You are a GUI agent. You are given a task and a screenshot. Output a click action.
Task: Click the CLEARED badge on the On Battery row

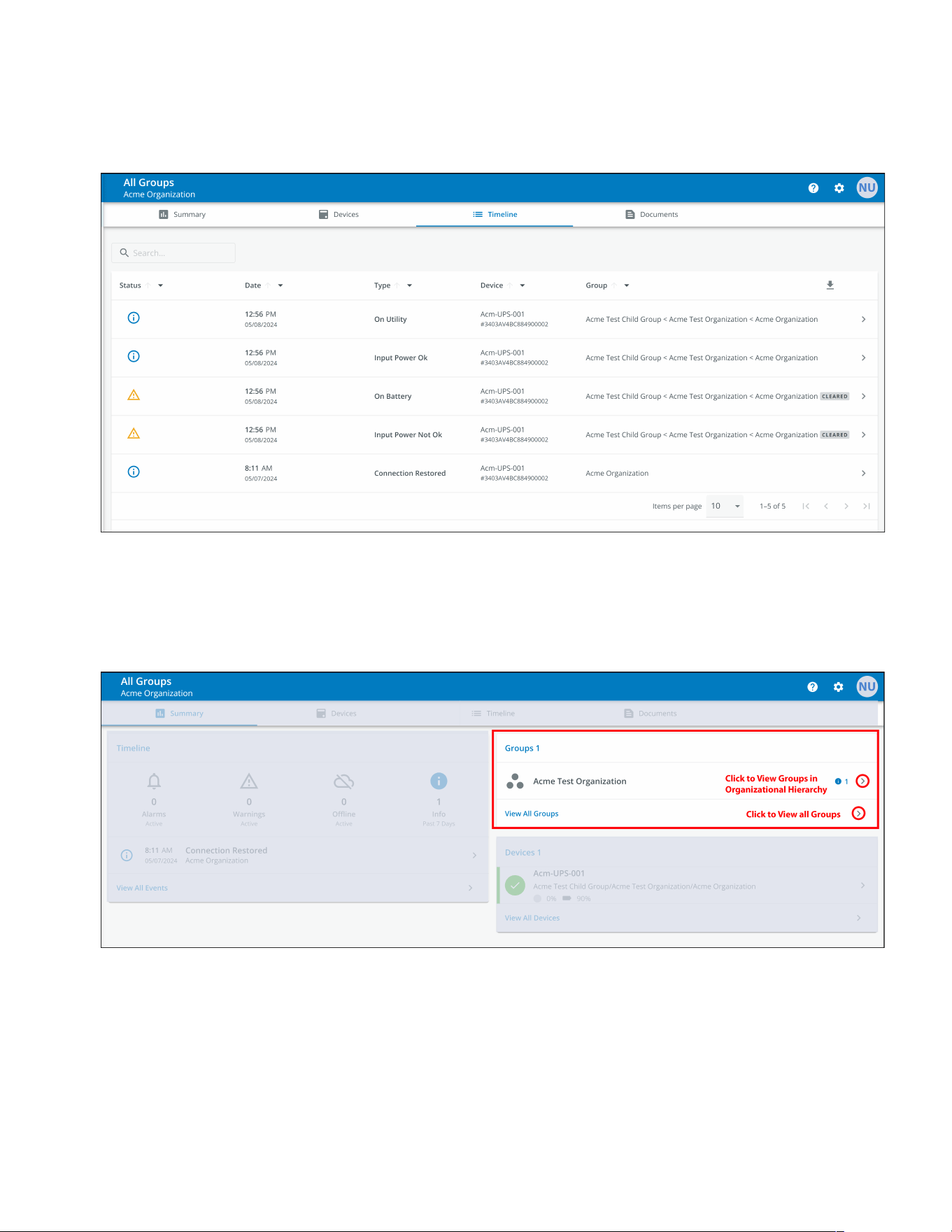point(834,396)
